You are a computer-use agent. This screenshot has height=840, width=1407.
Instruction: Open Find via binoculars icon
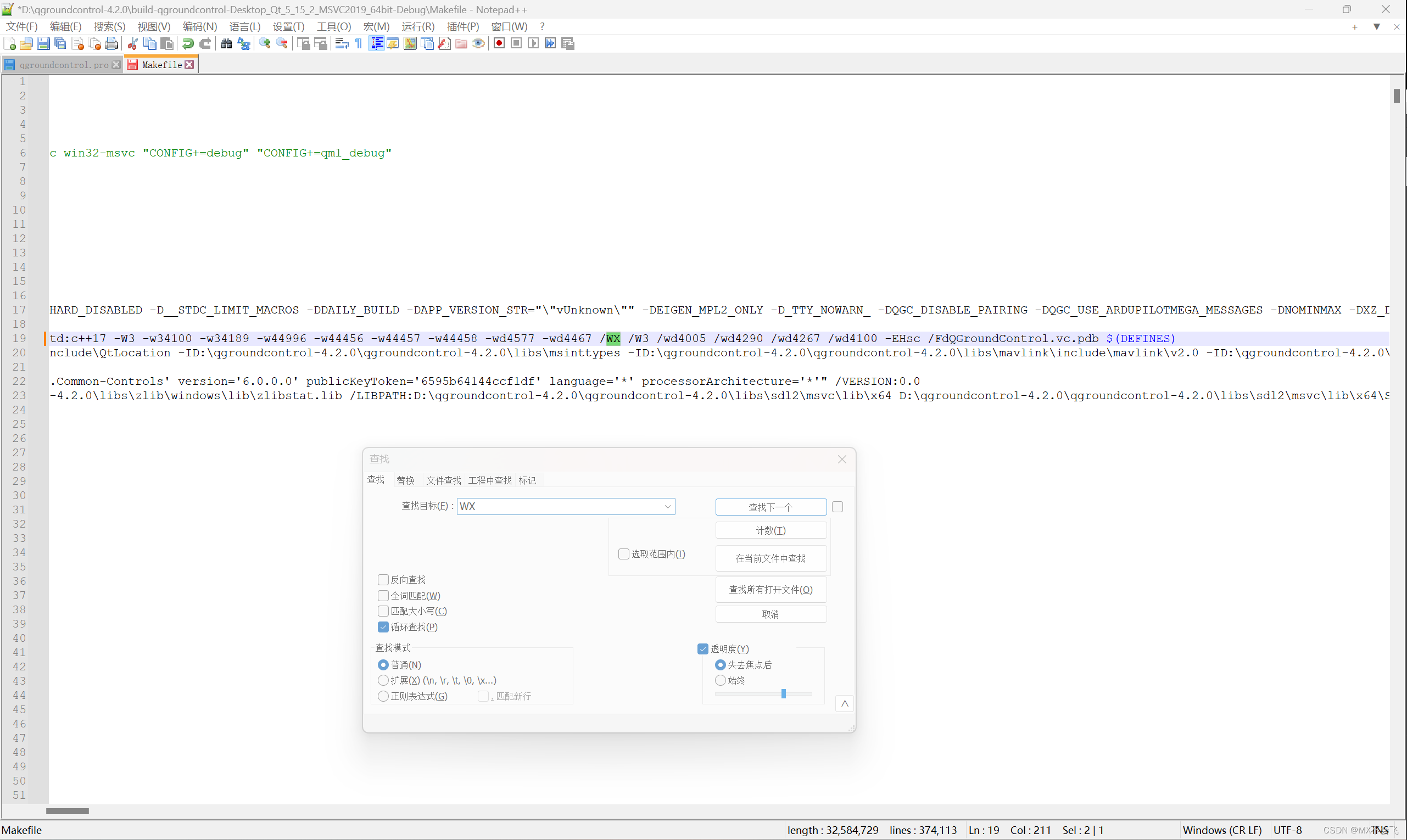(x=226, y=43)
